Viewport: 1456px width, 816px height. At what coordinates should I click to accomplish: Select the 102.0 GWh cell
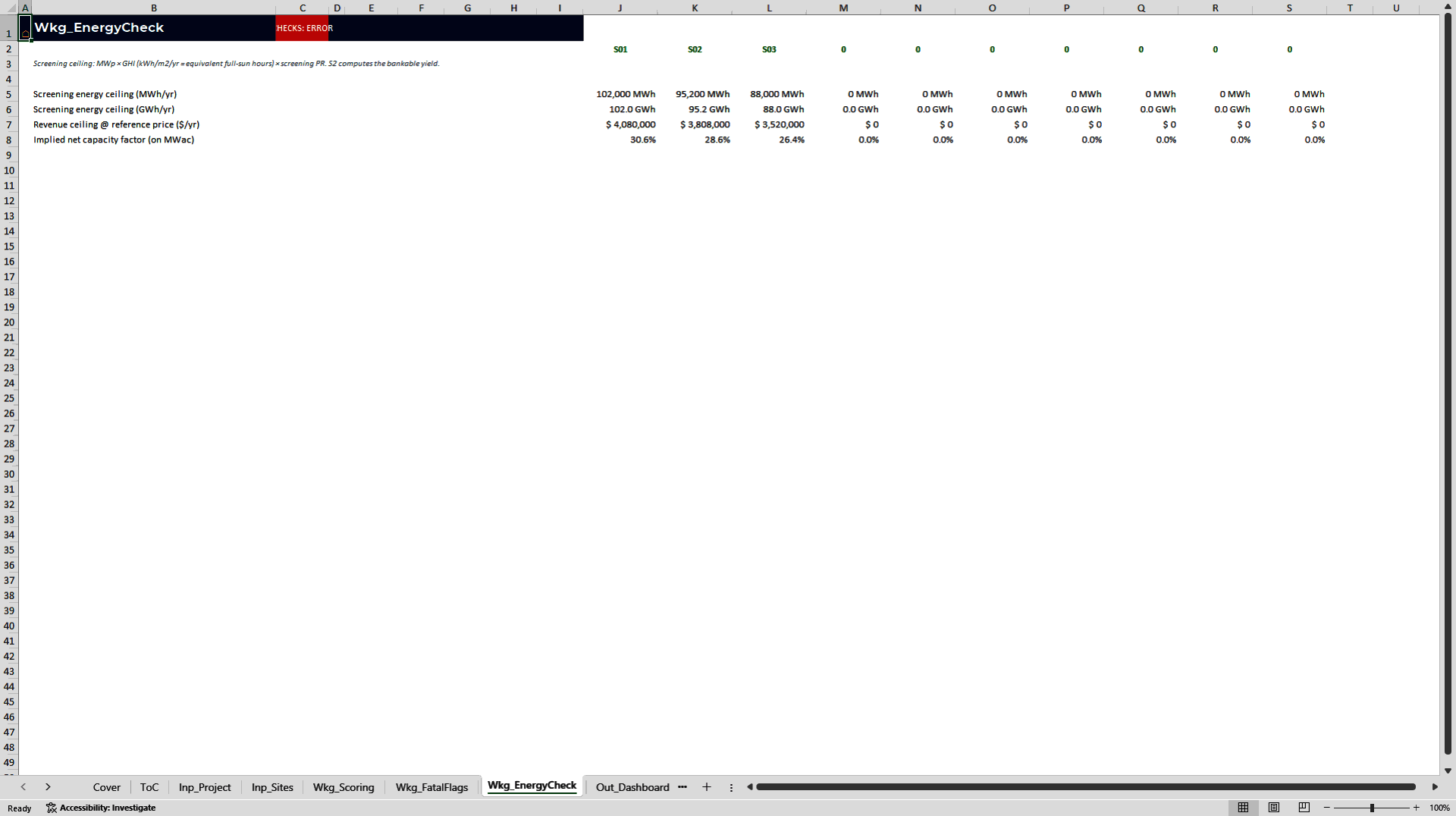pos(620,109)
